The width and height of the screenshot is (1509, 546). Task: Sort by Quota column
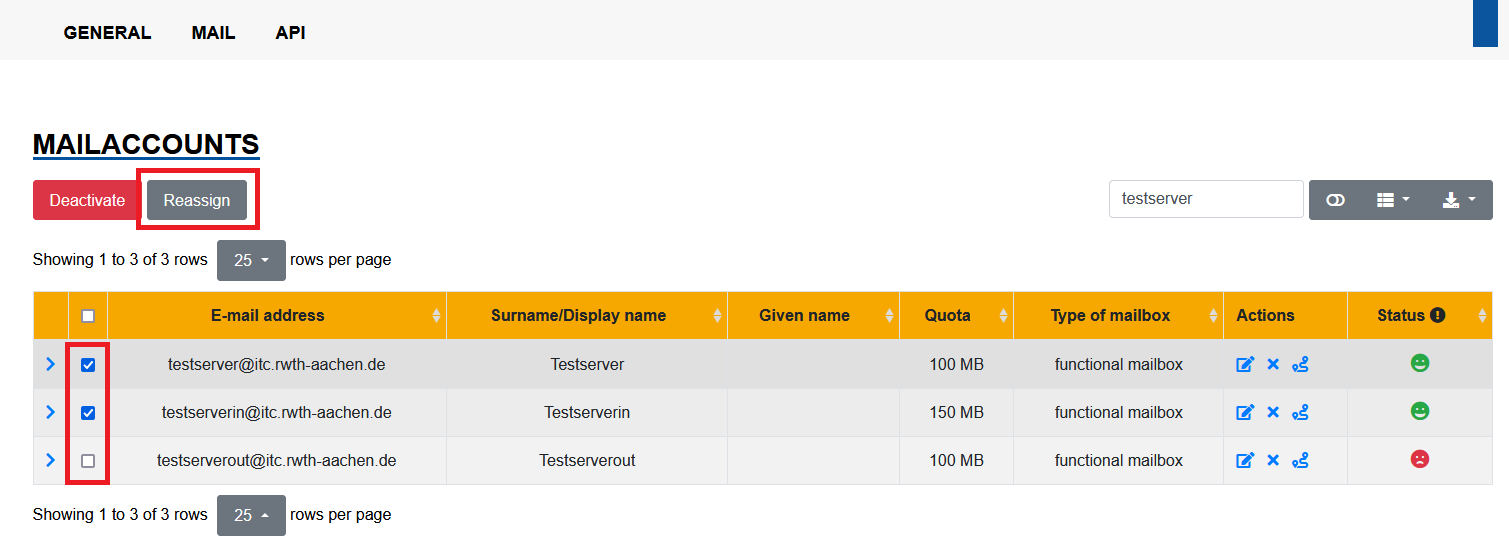pos(956,316)
